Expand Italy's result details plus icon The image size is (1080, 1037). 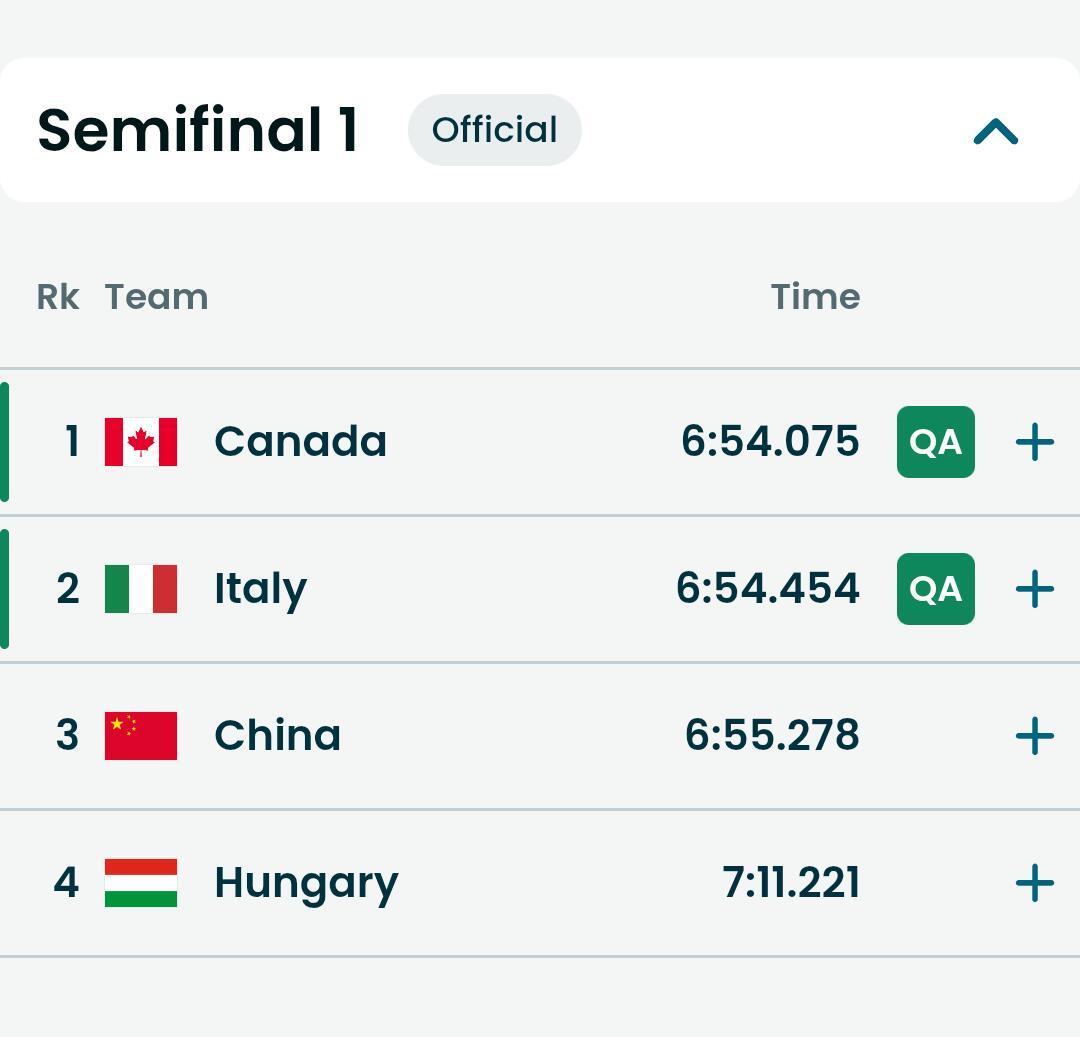[1034, 589]
